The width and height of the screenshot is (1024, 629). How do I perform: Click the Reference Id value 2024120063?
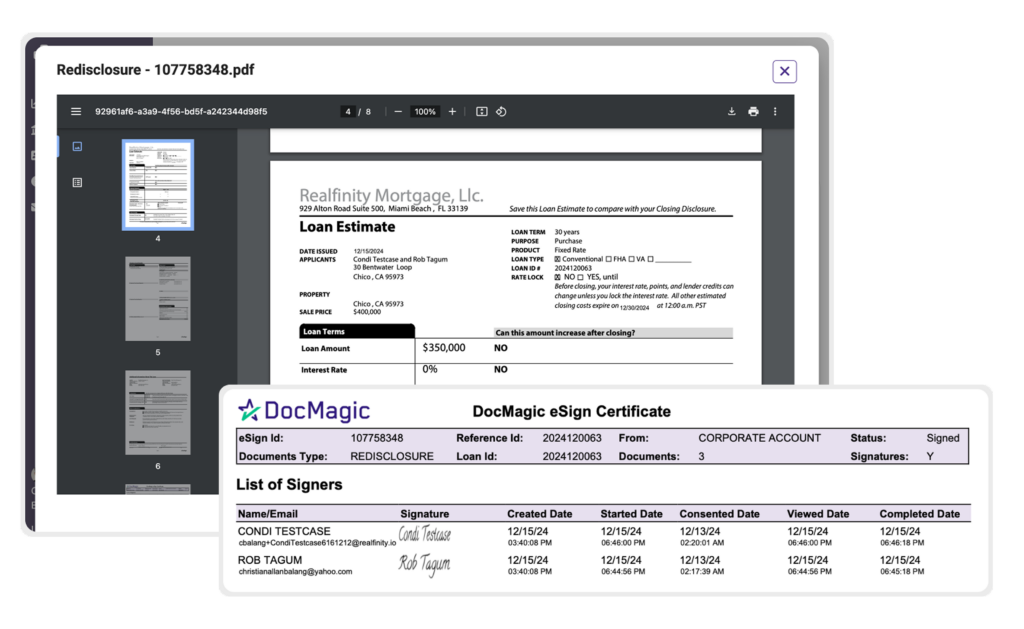click(571, 438)
